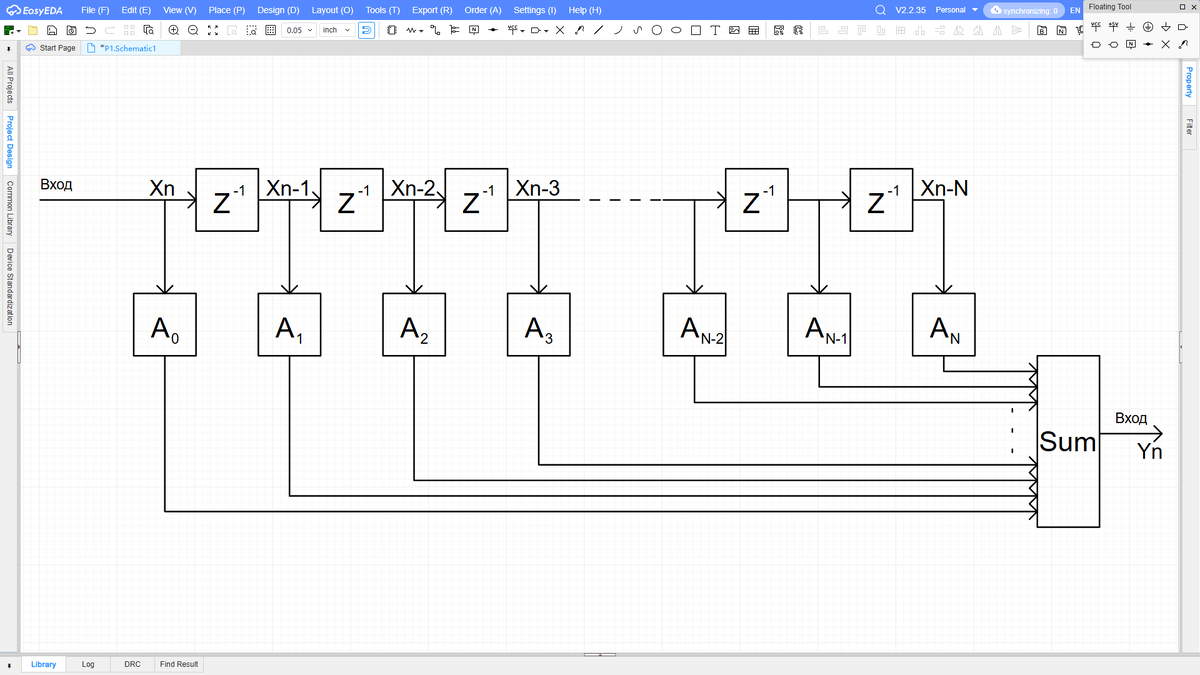This screenshot has width=1200, height=675.
Task: Select the place component chip icon
Action: tap(391, 30)
